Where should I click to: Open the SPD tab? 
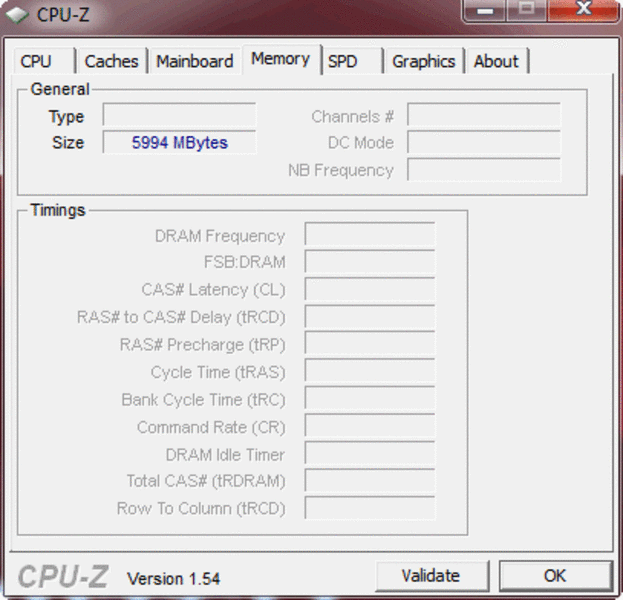352,61
